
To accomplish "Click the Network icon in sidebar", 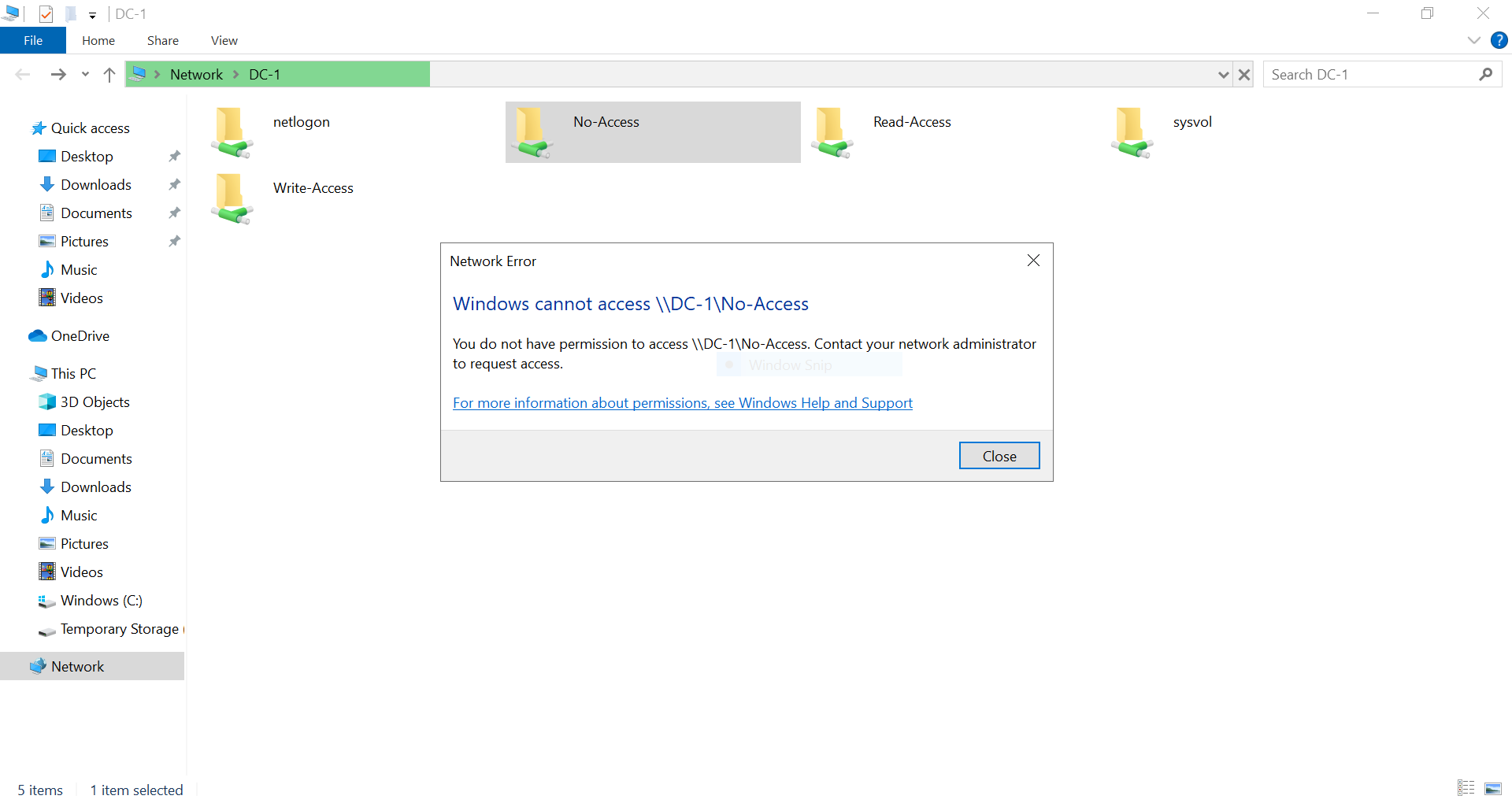I will coord(38,667).
